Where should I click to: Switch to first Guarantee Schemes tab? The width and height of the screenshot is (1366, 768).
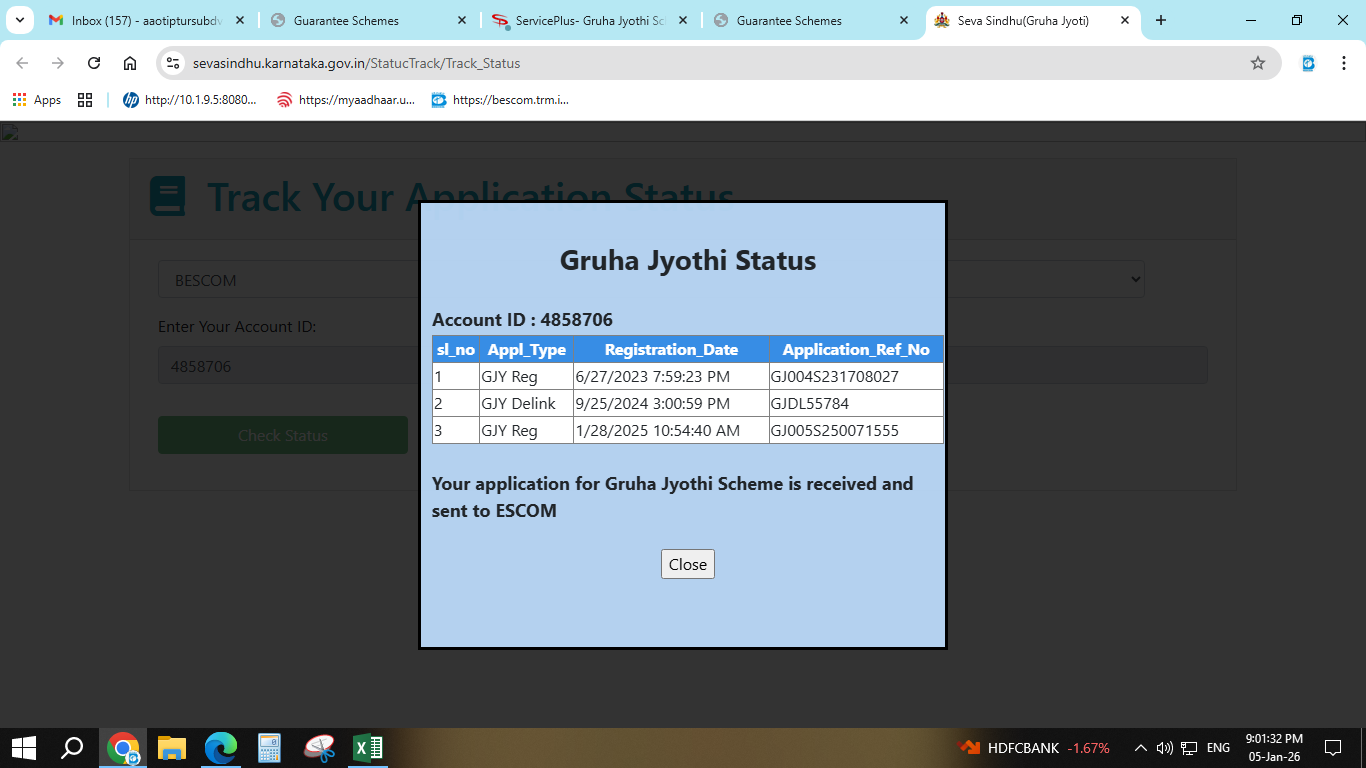tap(366, 20)
